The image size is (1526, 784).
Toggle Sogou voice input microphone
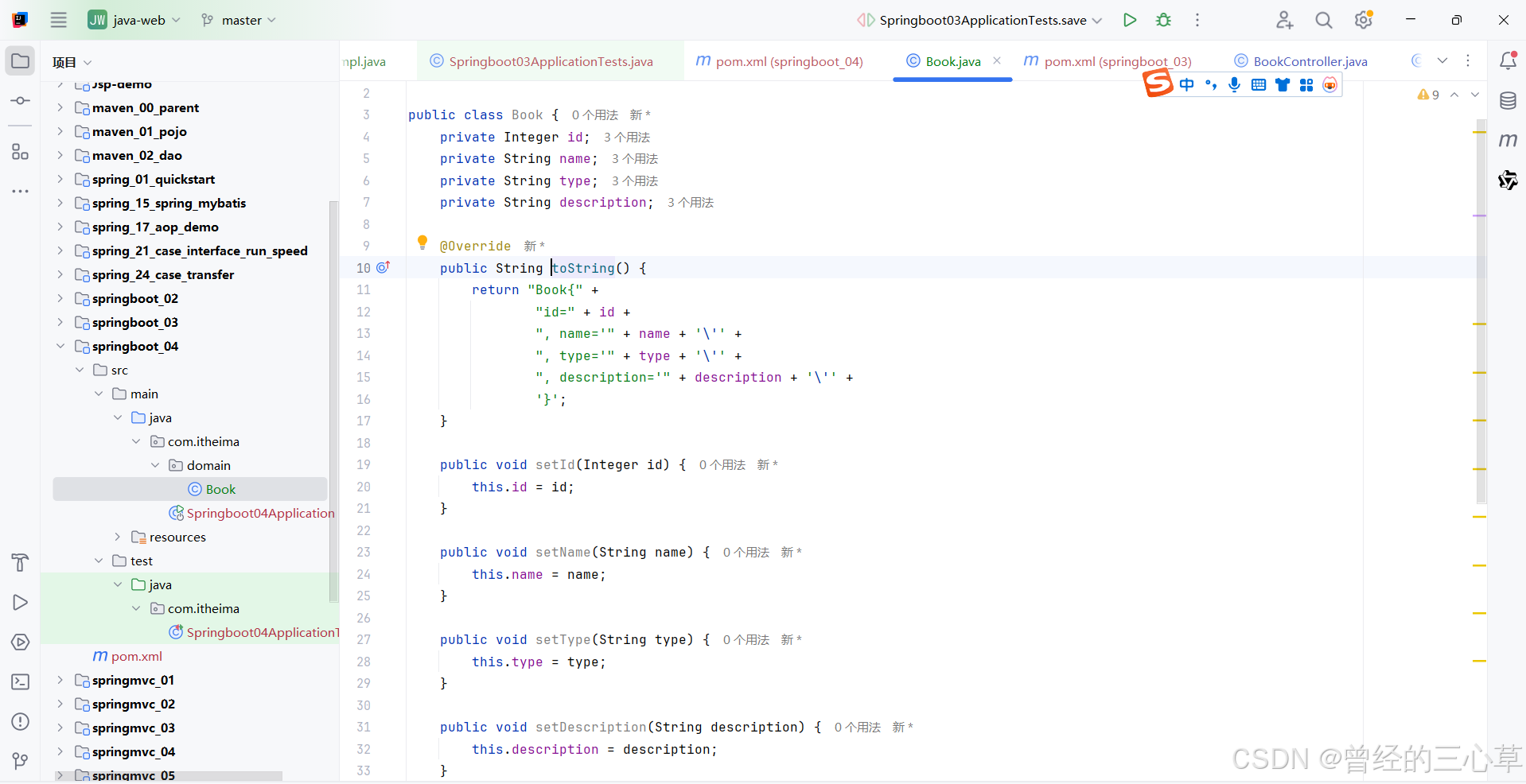tap(1234, 84)
